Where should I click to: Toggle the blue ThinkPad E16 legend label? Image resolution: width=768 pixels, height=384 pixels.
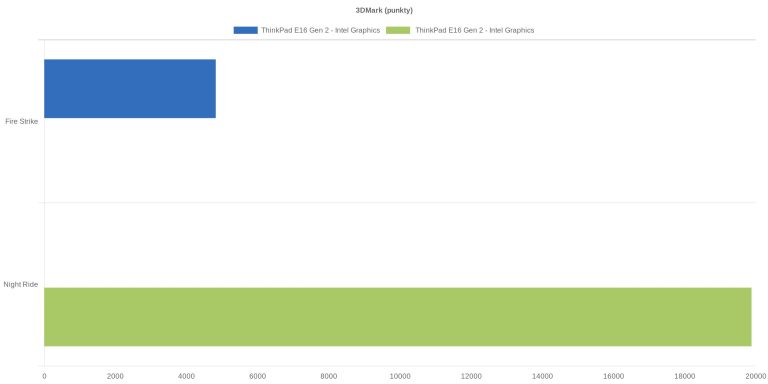(x=320, y=30)
